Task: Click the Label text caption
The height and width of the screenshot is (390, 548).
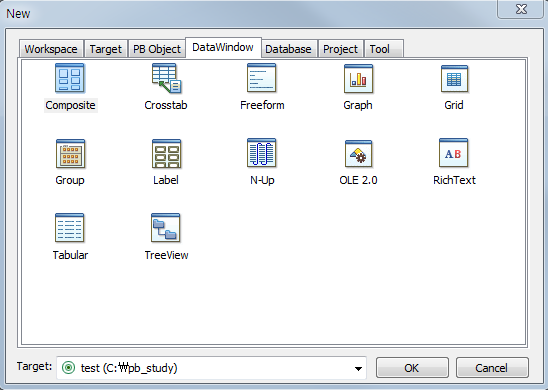Action: tap(166, 180)
